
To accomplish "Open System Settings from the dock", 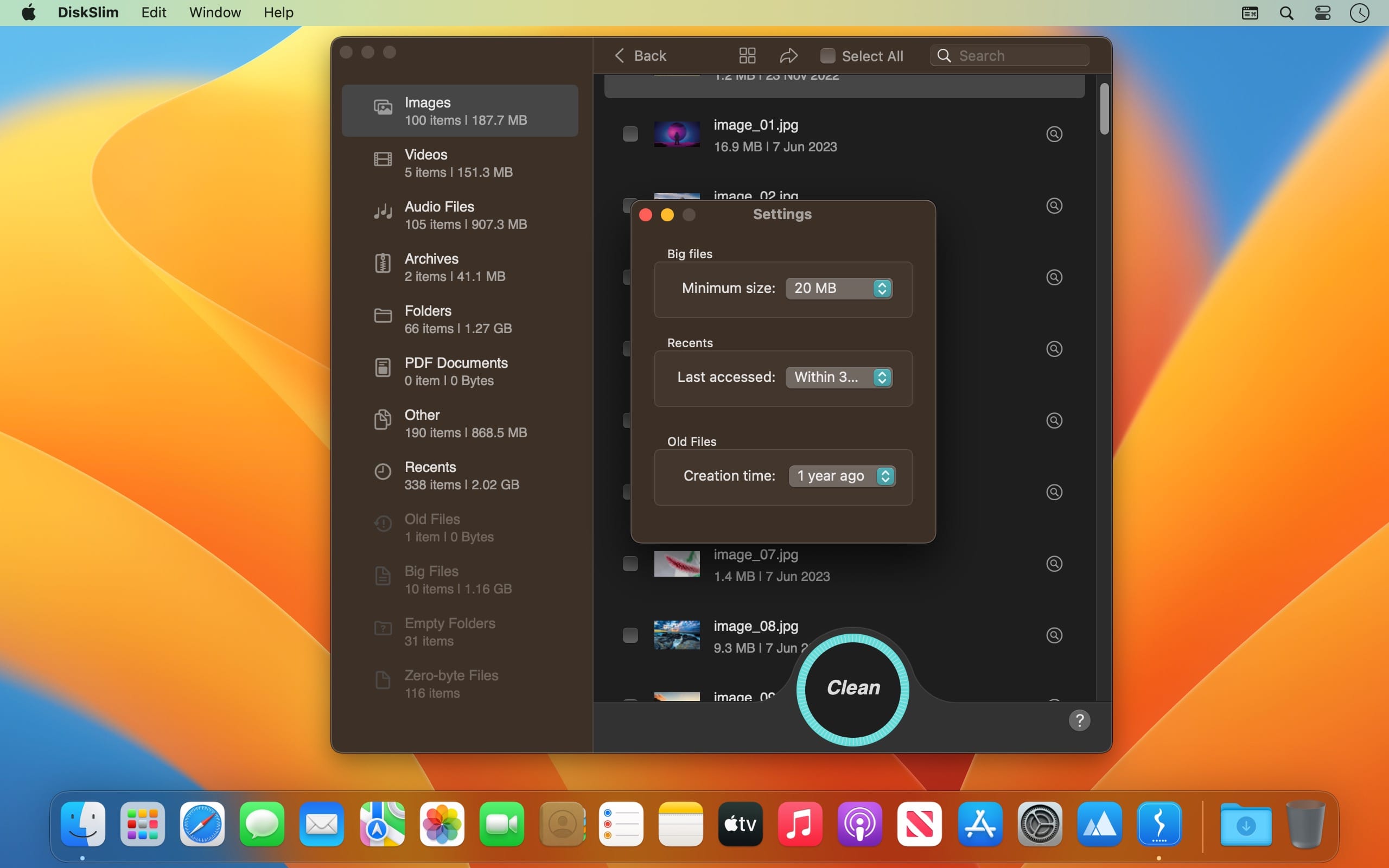I will tap(1040, 824).
